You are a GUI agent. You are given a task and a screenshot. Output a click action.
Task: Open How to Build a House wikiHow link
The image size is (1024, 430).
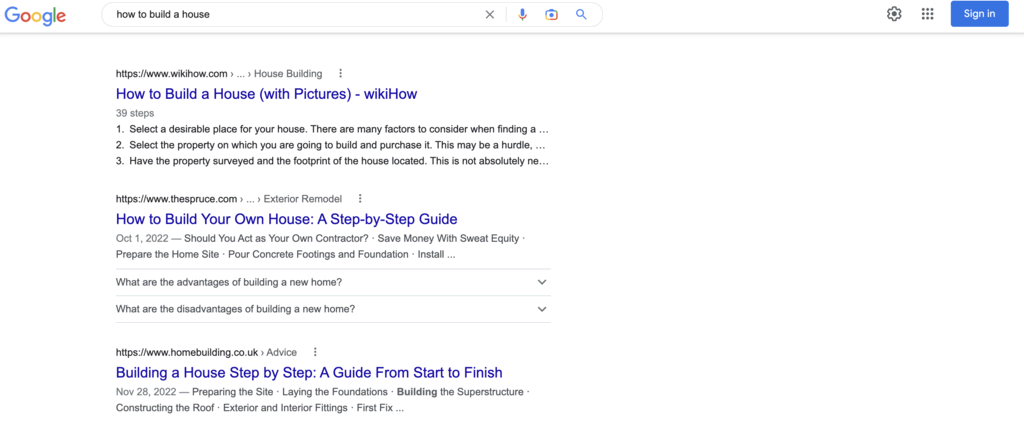tap(266, 94)
